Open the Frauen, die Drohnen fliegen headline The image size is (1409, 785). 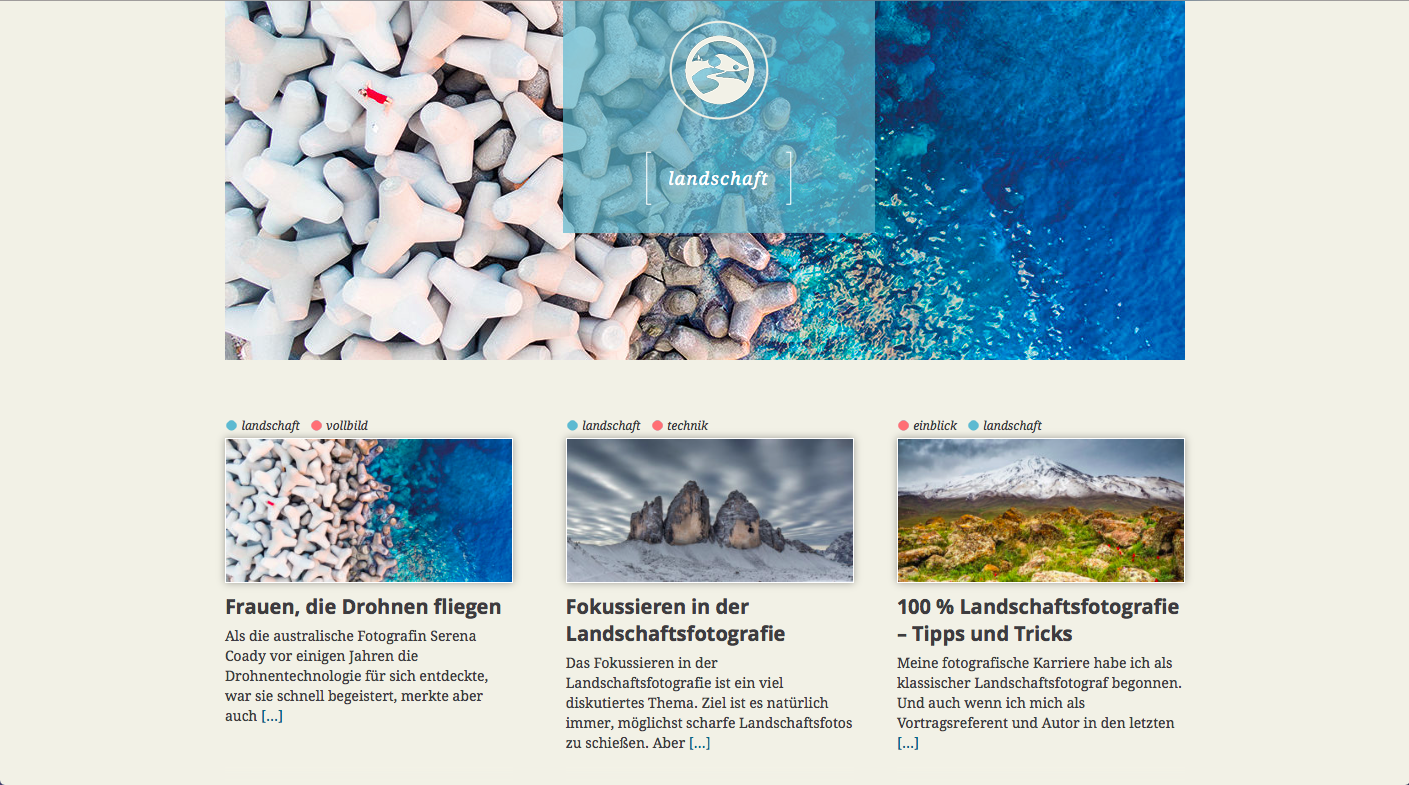pos(363,607)
